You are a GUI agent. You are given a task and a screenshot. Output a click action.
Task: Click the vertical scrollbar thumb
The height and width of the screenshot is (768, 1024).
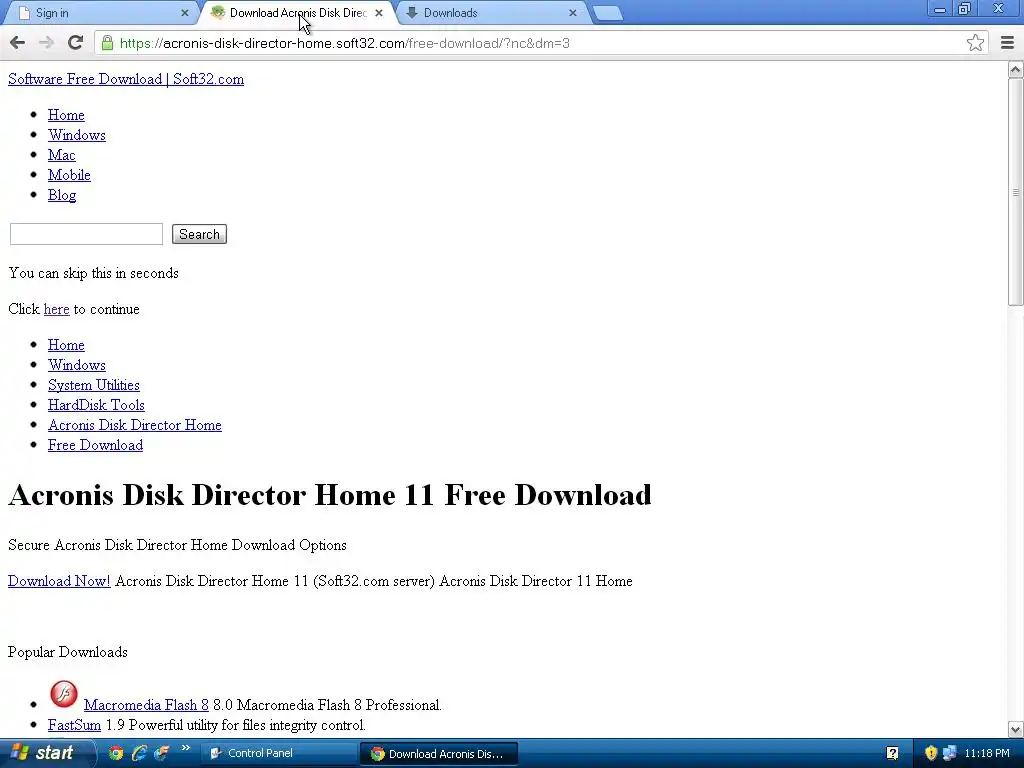click(1016, 191)
